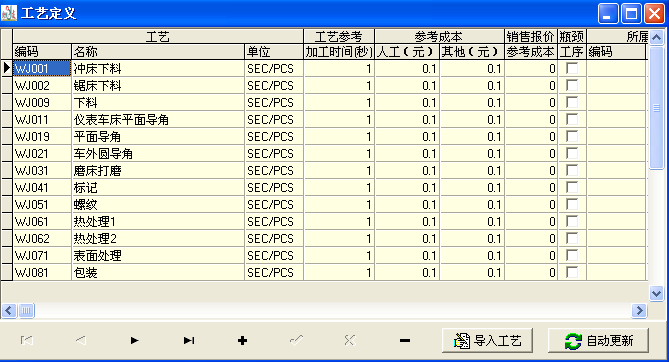Go to the previous record

tap(80, 340)
